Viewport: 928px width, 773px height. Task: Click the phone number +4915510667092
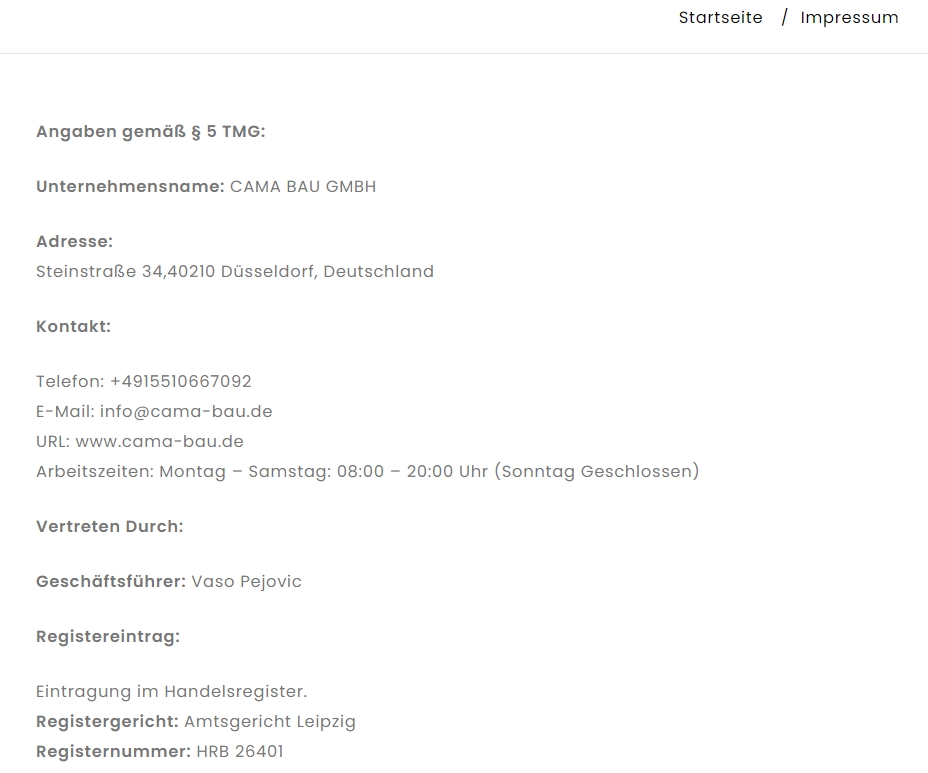click(x=181, y=381)
